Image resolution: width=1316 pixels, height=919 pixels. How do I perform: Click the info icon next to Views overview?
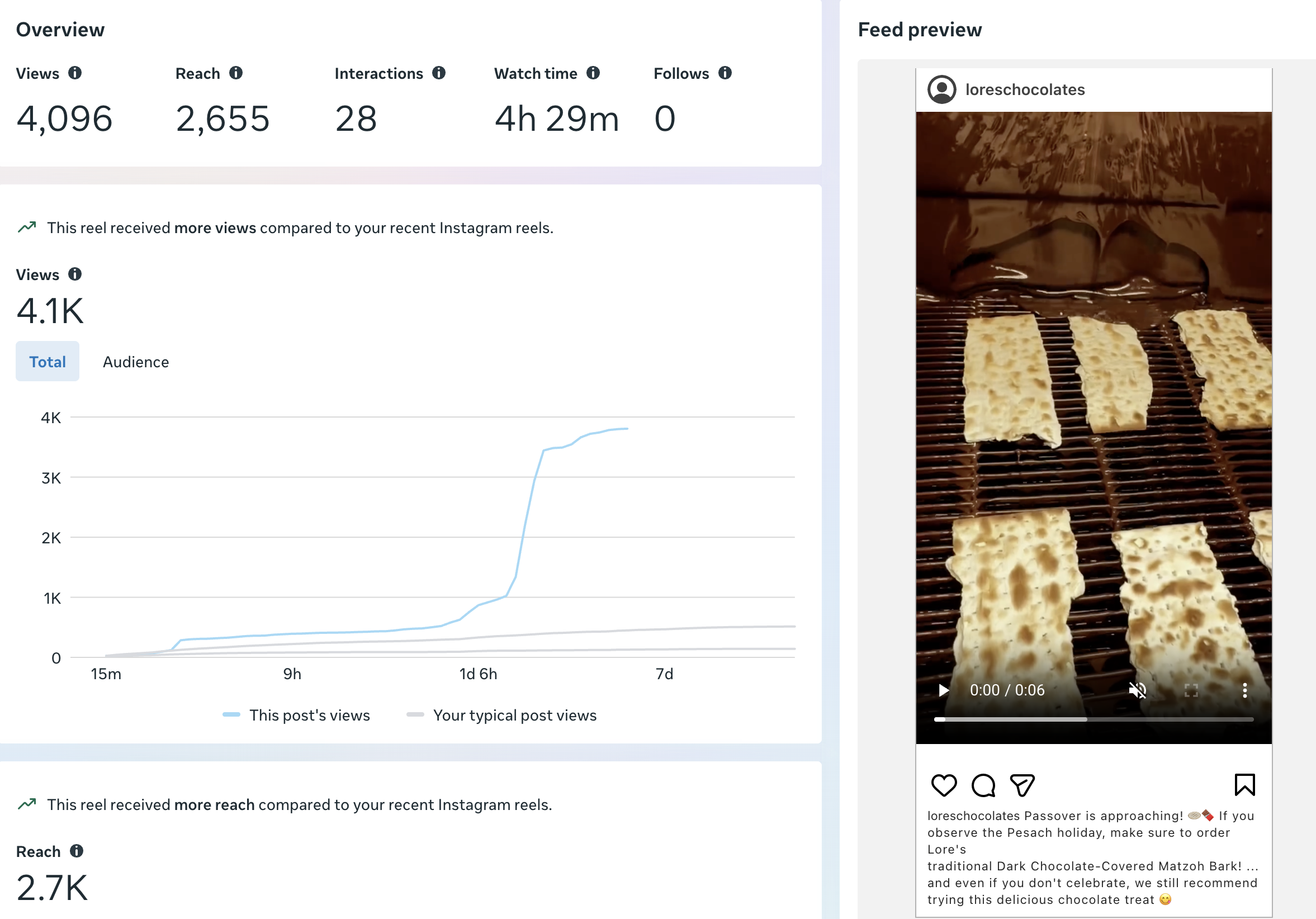tap(74, 73)
